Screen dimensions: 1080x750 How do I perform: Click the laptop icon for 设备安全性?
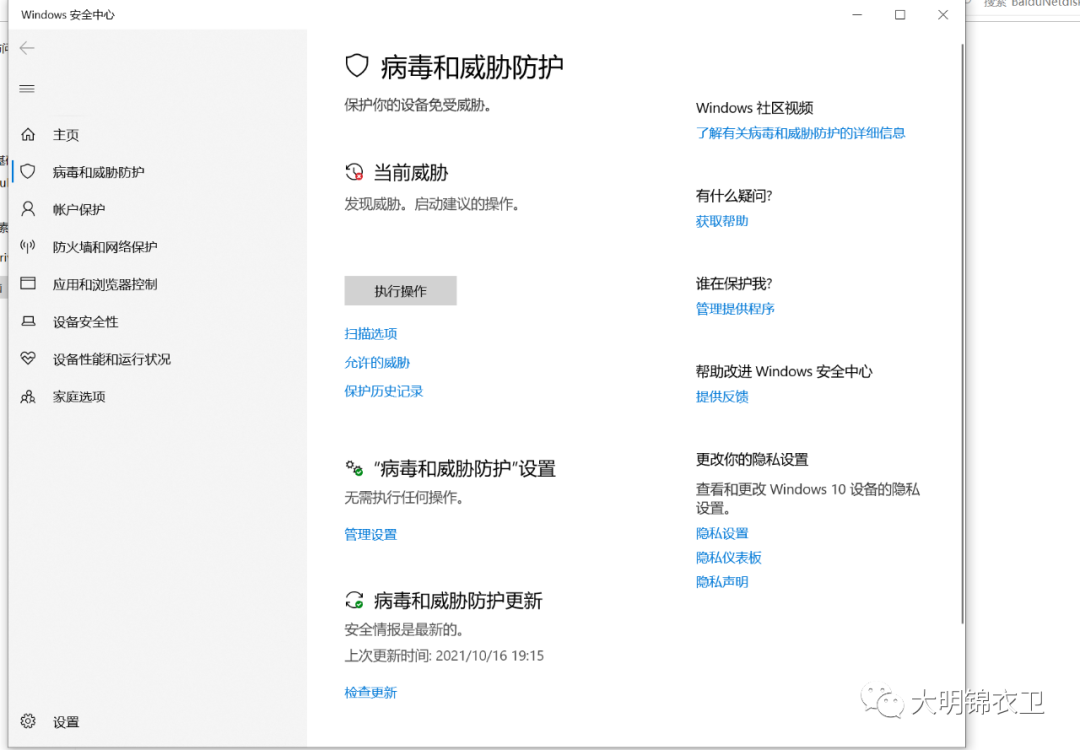(x=28, y=321)
